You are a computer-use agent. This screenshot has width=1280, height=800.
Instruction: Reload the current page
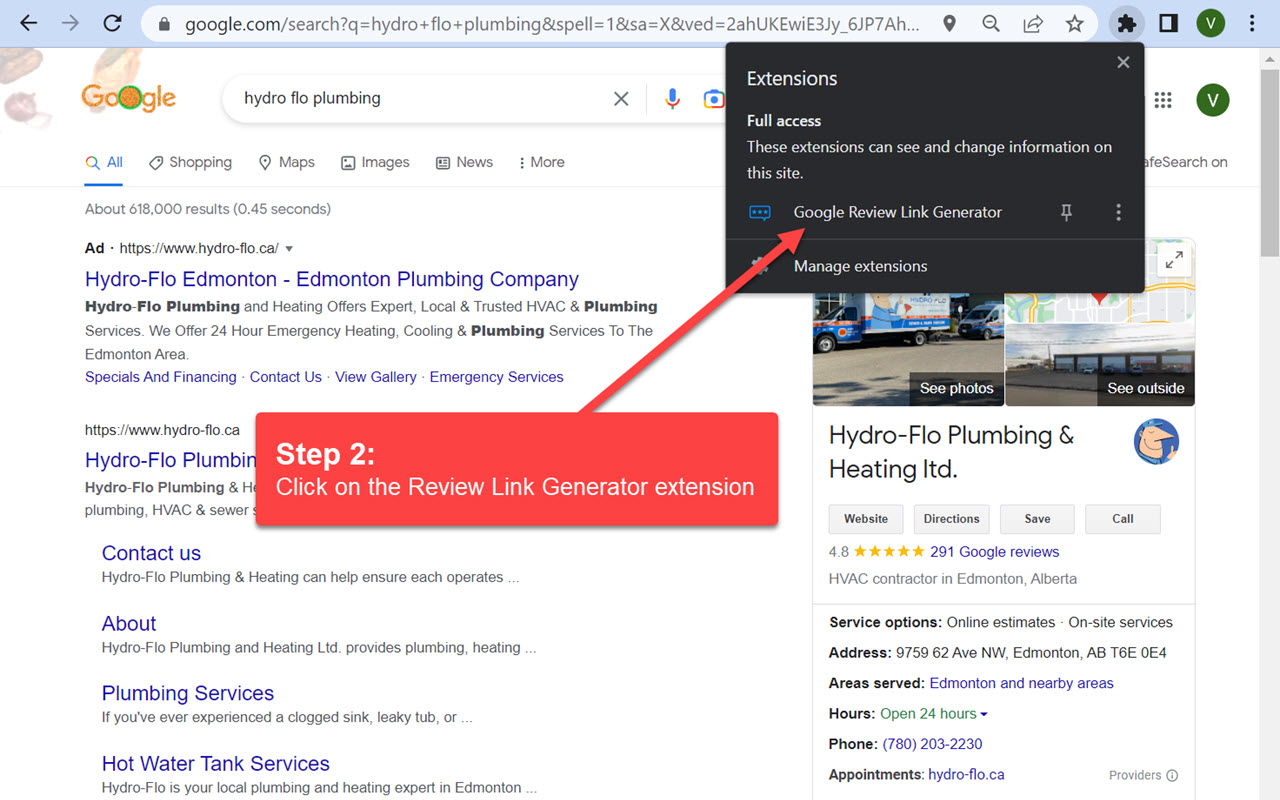pos(112,22)
